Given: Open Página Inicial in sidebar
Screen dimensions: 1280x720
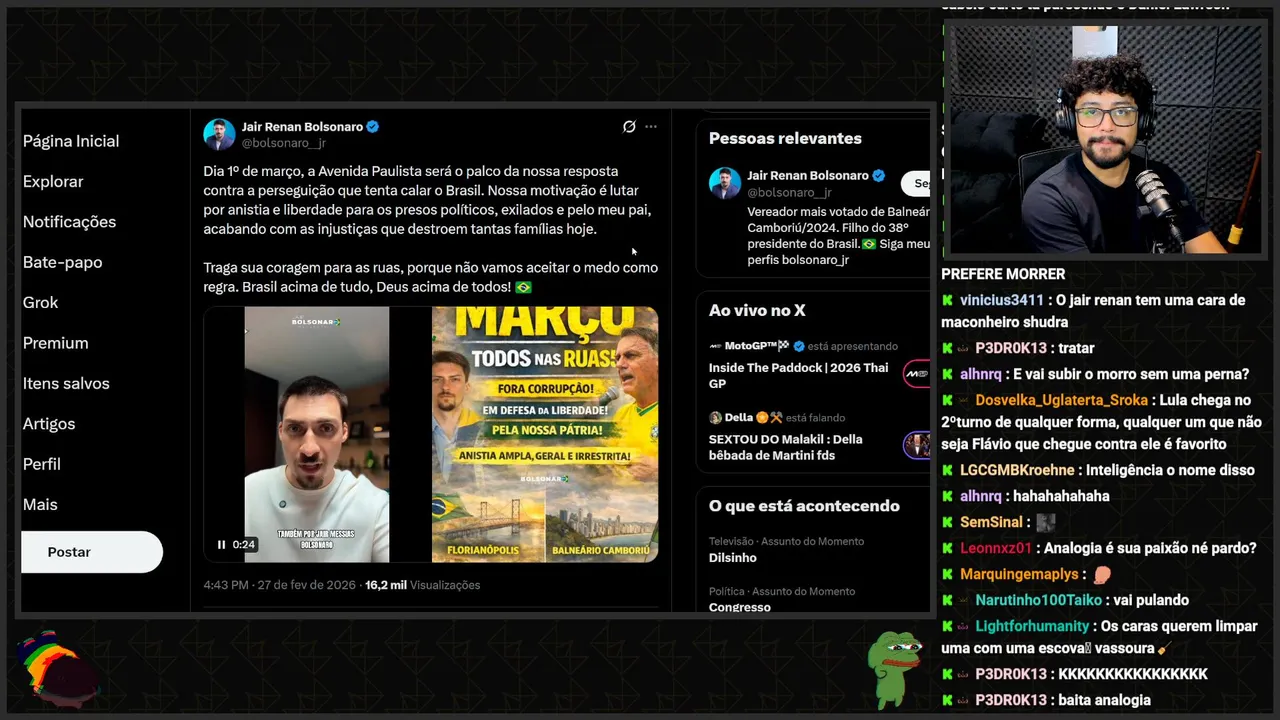Looking at the screenshot, I should tap(71, 141).
